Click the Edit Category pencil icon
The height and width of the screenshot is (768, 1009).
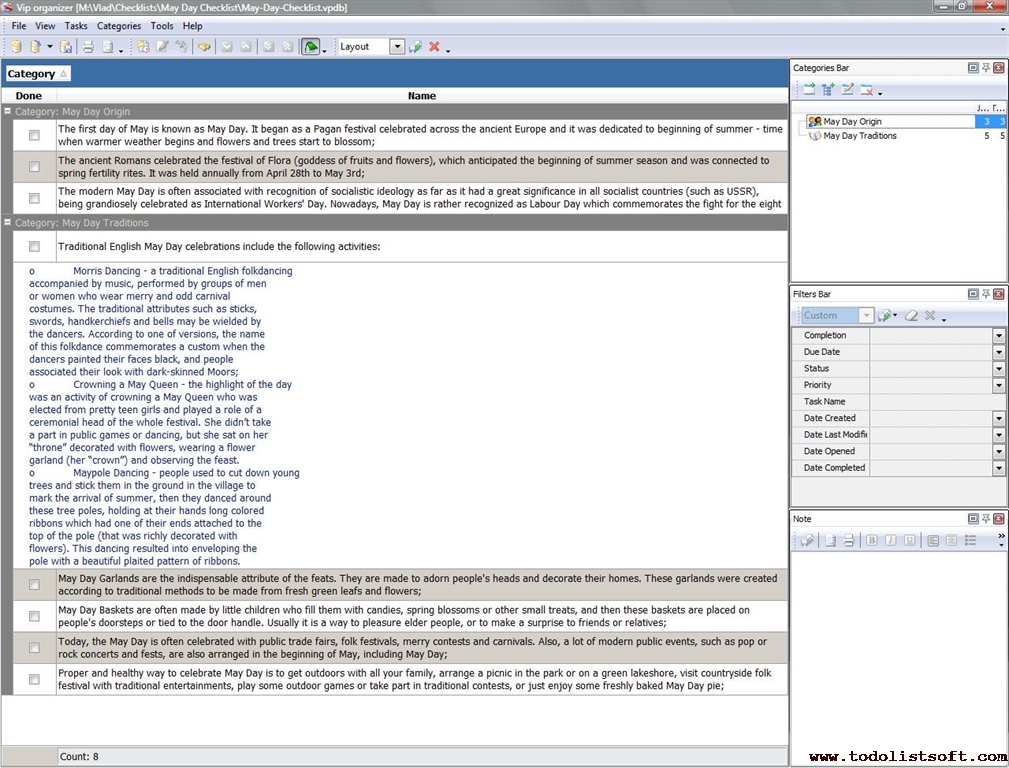click(847, 90)
